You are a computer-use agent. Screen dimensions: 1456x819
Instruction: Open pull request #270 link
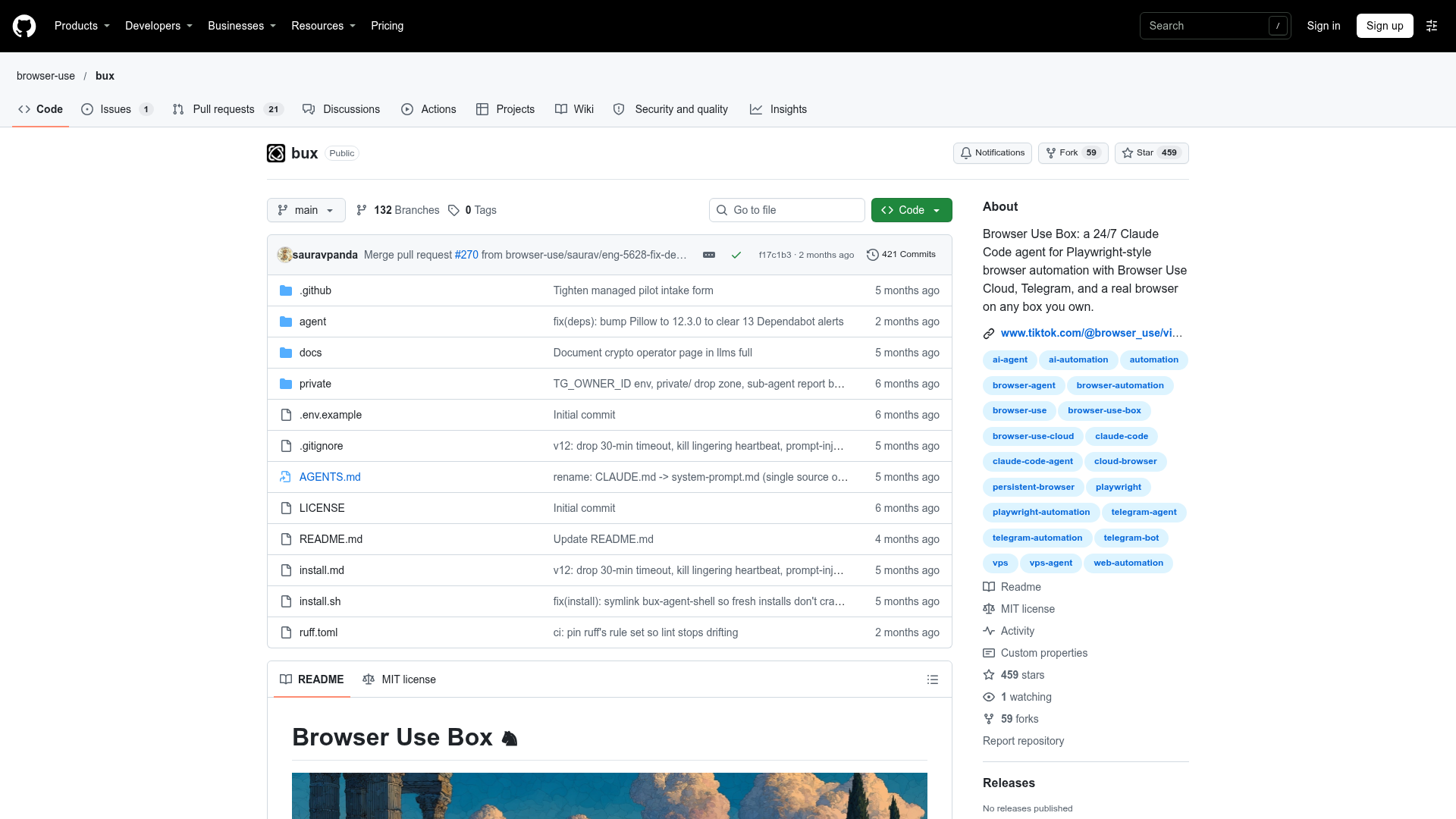[466, 255]
